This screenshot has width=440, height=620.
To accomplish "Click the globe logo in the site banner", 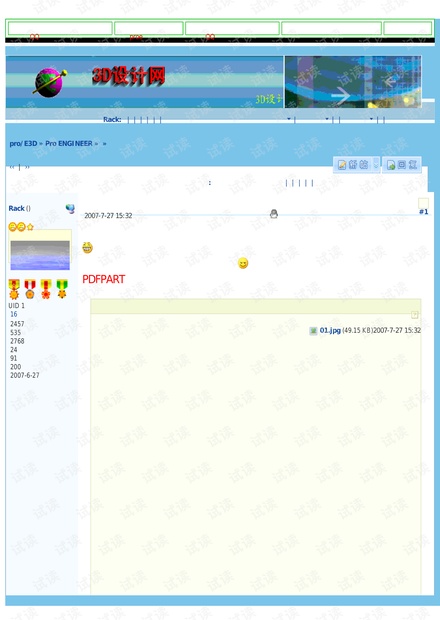I will (x=49, y=83).
